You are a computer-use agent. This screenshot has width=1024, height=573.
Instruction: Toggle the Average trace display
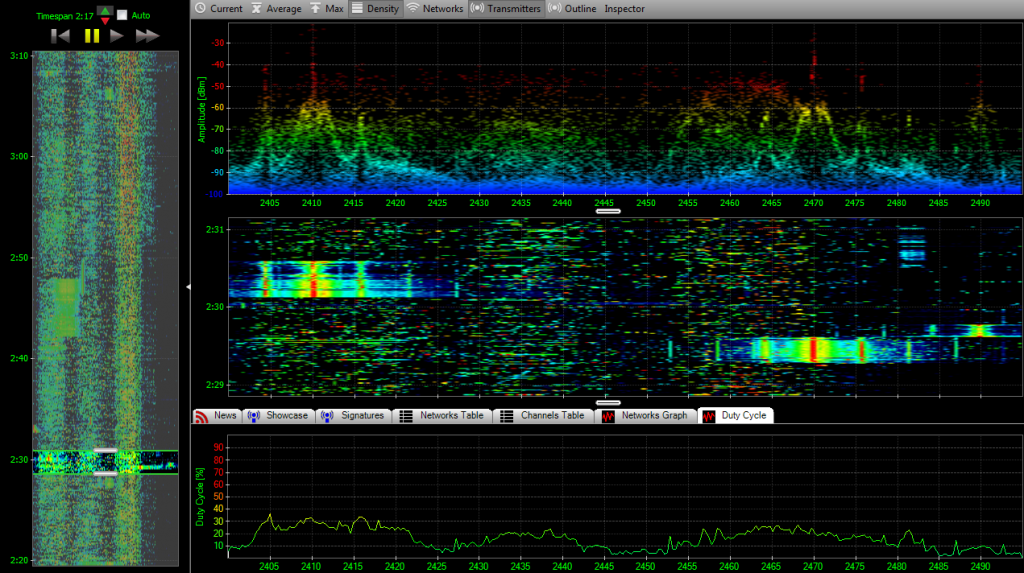click(273, 9)
